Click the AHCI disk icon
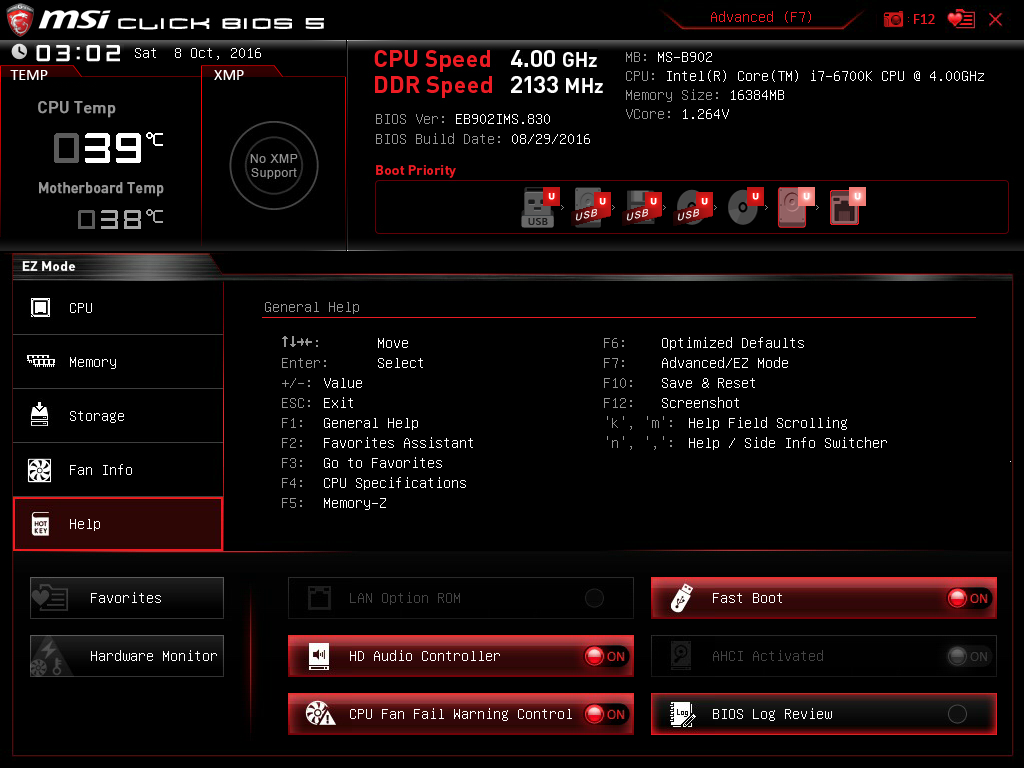Screen dimensions: 1024x768 [681, 656]
